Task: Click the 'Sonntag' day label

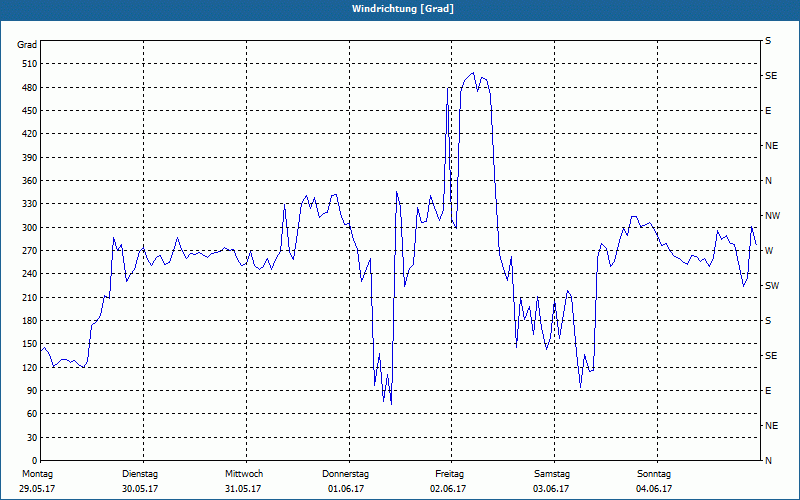Action: (x=654, y=474)
